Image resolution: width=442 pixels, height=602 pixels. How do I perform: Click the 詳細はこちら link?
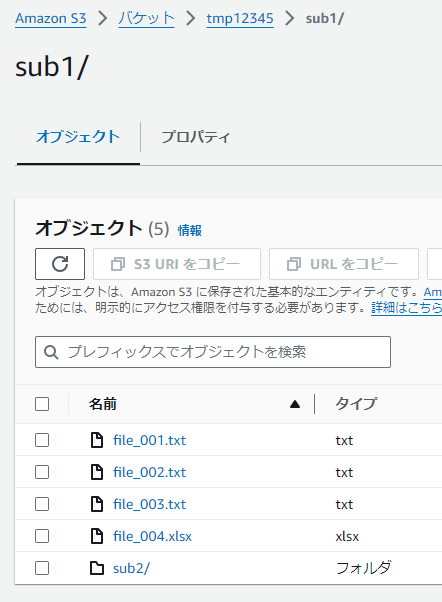click(x=406, y=308)
